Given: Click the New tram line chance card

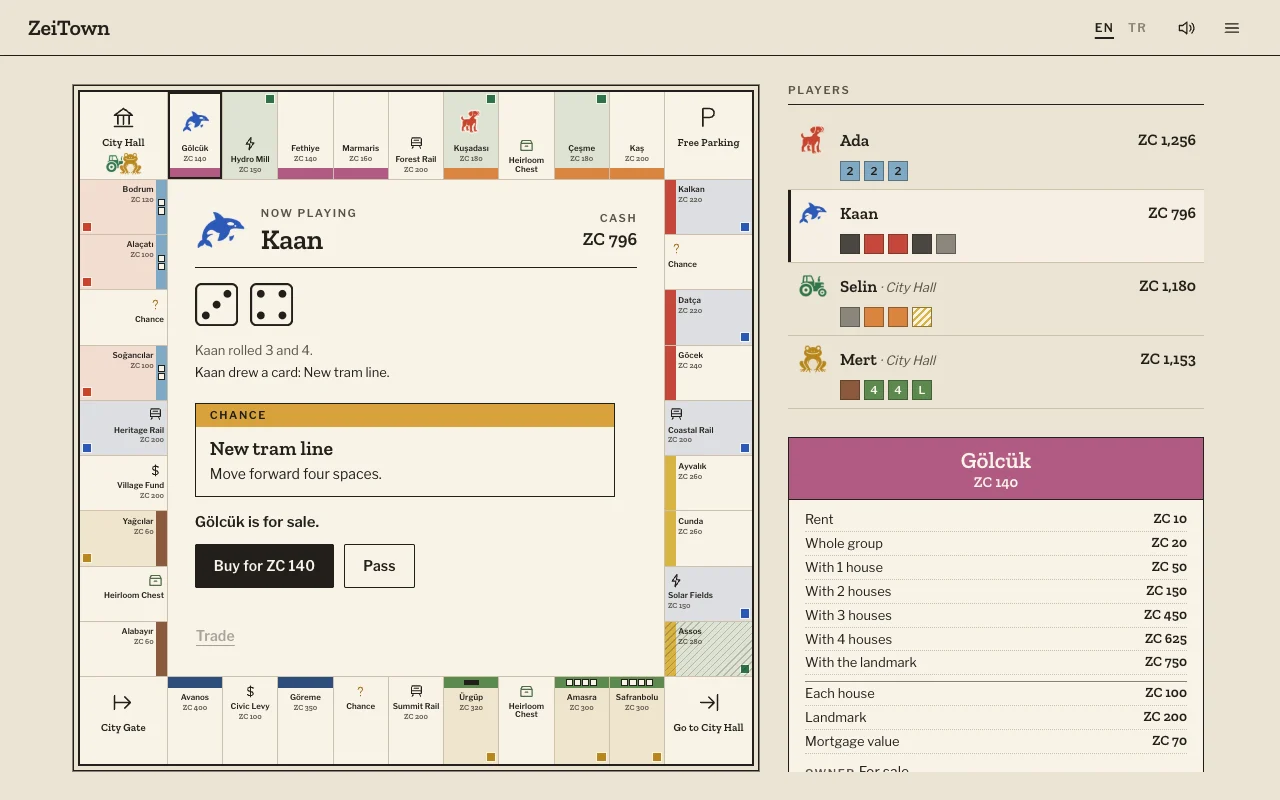Looking at the screenshot, I should point(405,450).
